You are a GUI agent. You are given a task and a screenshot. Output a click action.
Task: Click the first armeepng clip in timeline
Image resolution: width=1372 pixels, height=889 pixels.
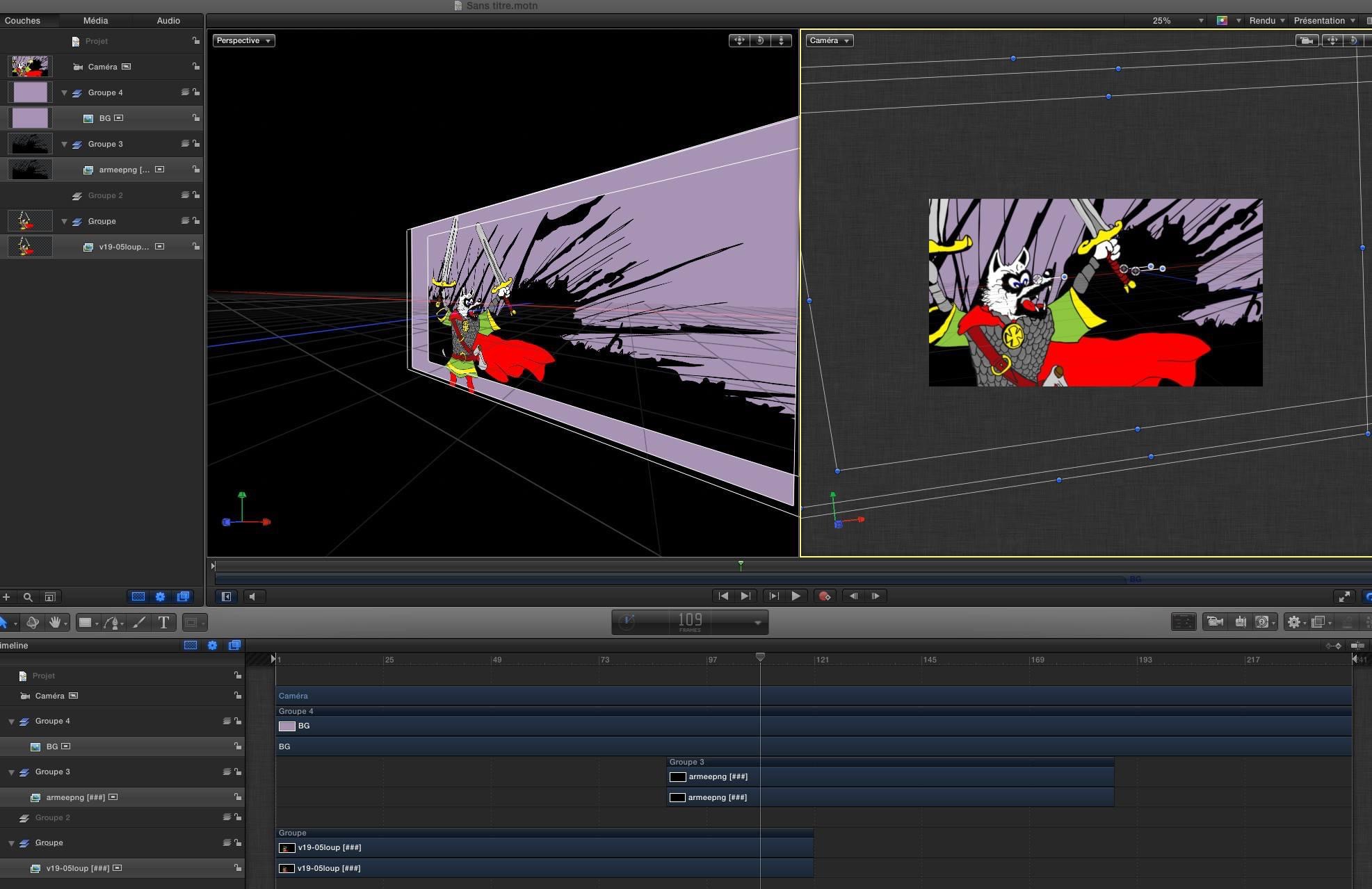tap(890, 776)
